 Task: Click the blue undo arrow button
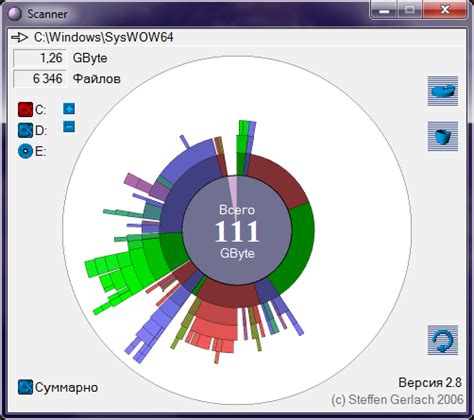click(443, 340)
